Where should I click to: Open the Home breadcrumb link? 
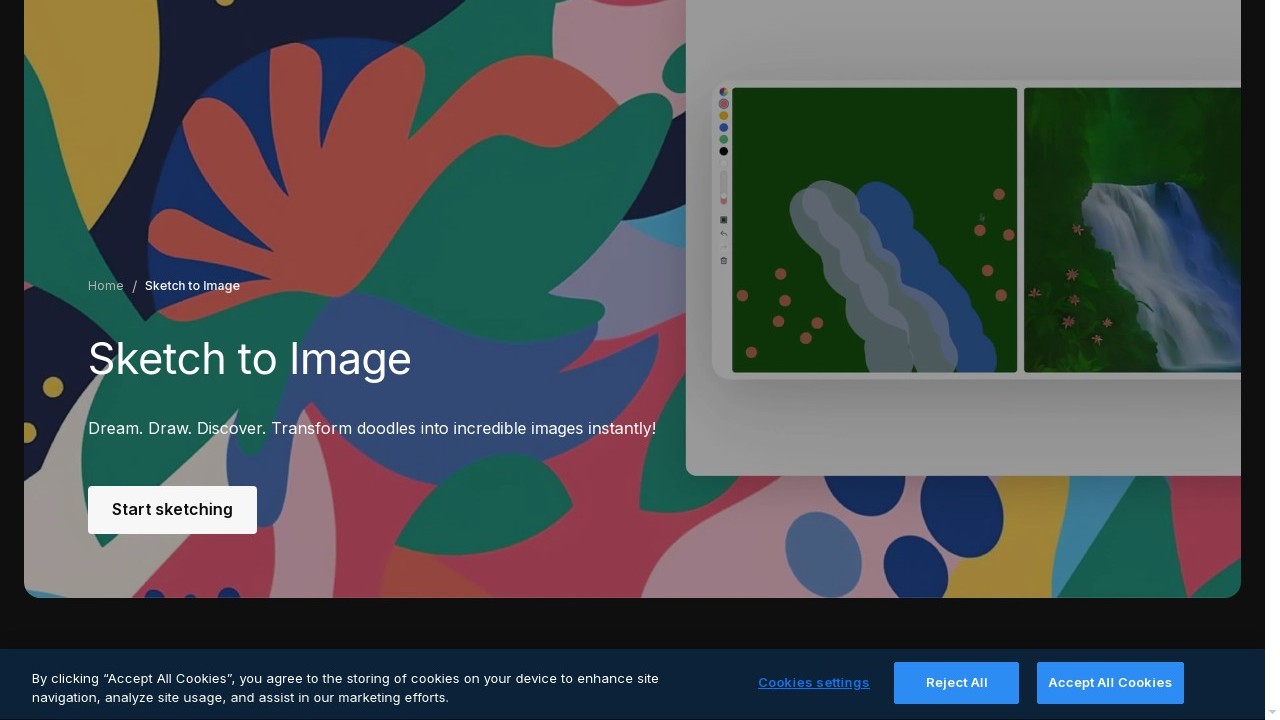[x=105, y=286]
